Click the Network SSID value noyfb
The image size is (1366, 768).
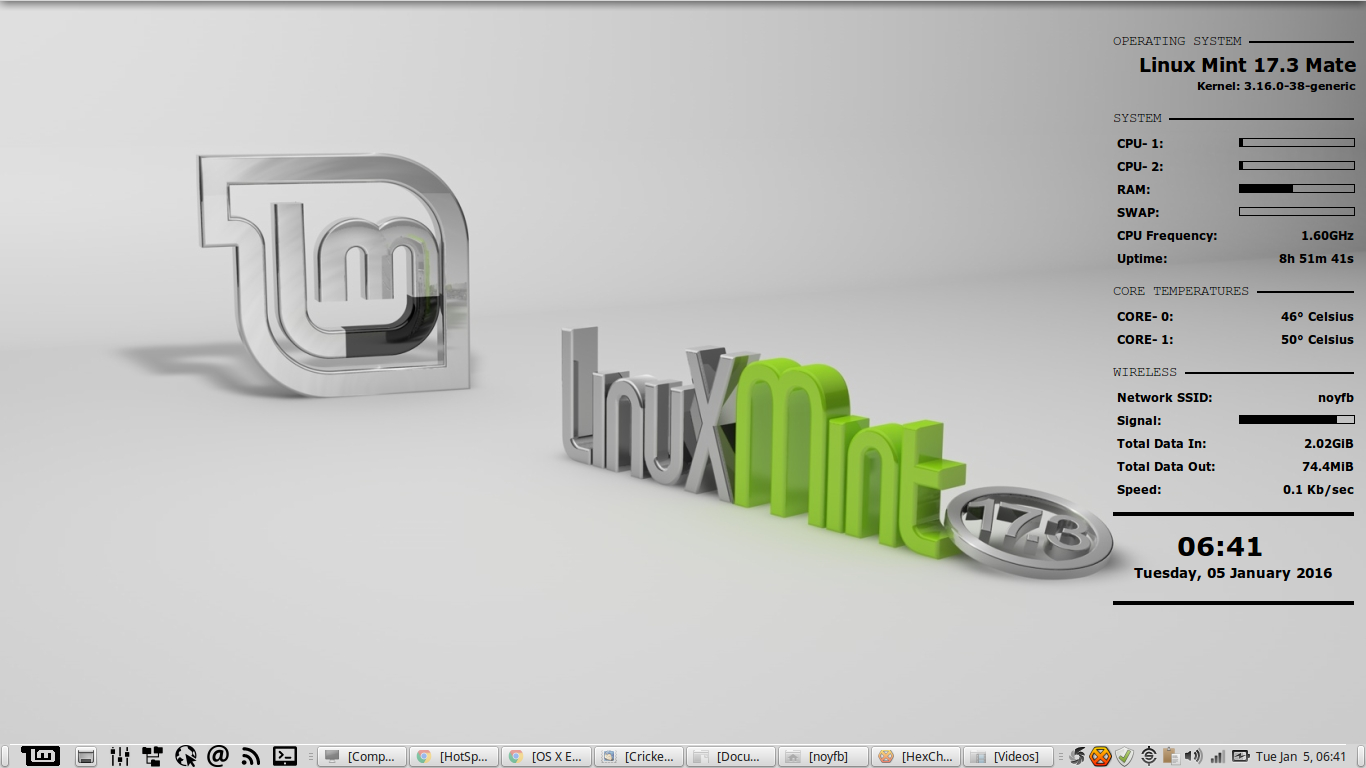(x=1336, y=398)
